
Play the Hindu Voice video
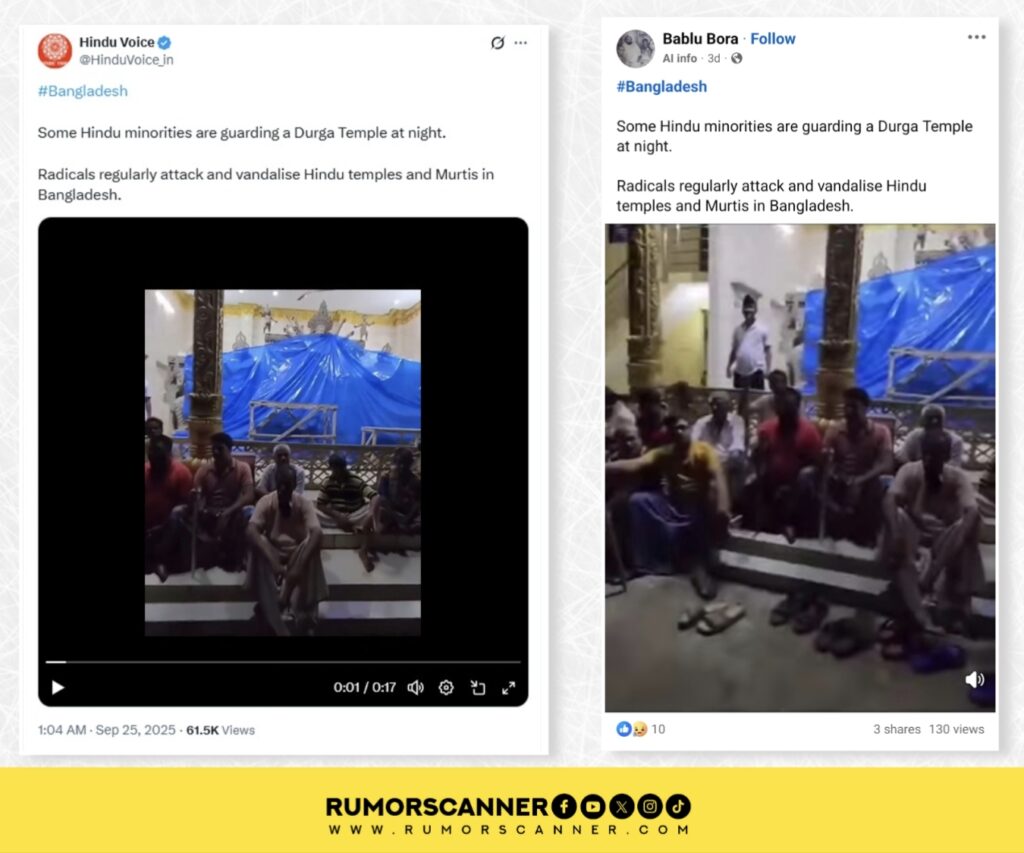(x=57, y=688)
